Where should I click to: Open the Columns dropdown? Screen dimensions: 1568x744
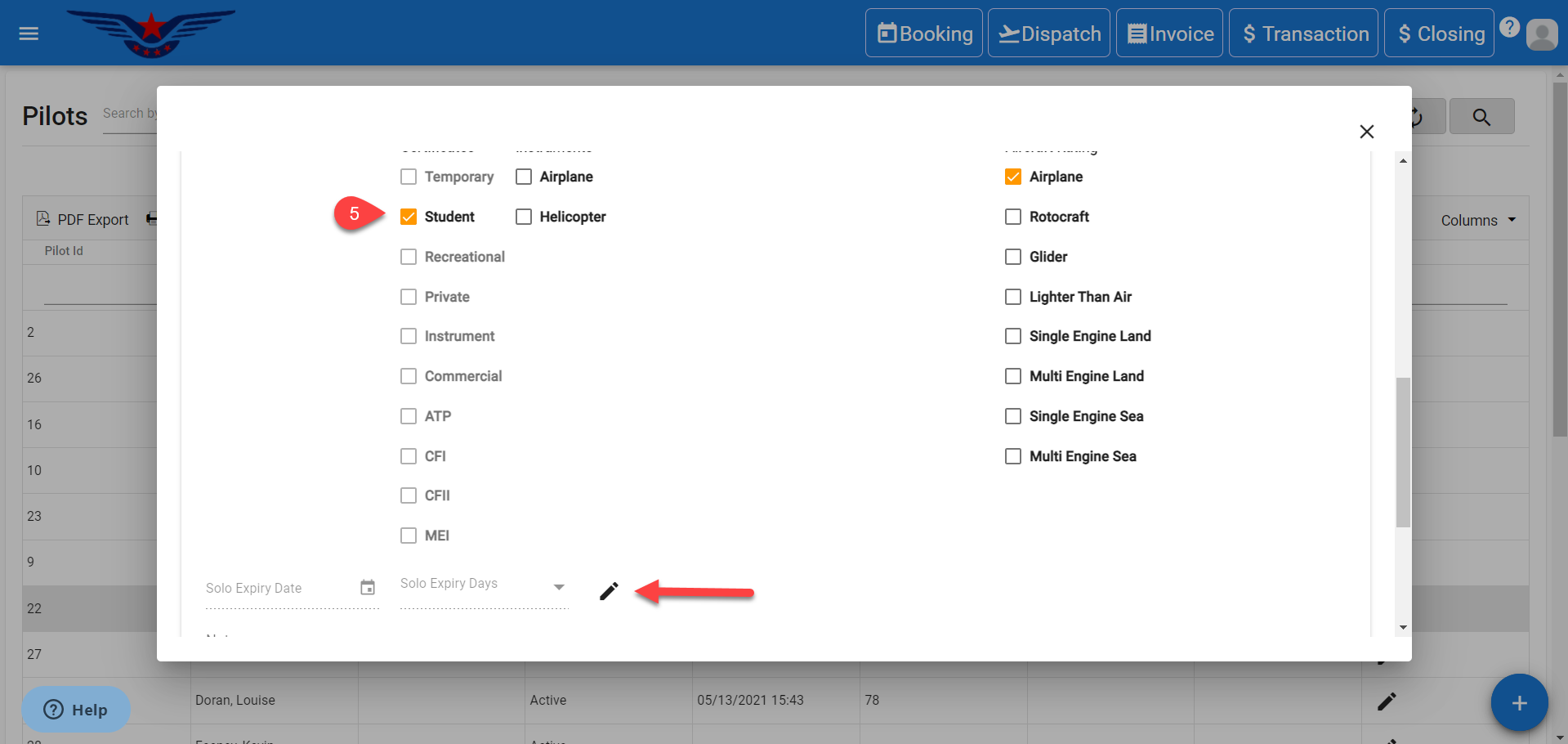coord(1477,220)
